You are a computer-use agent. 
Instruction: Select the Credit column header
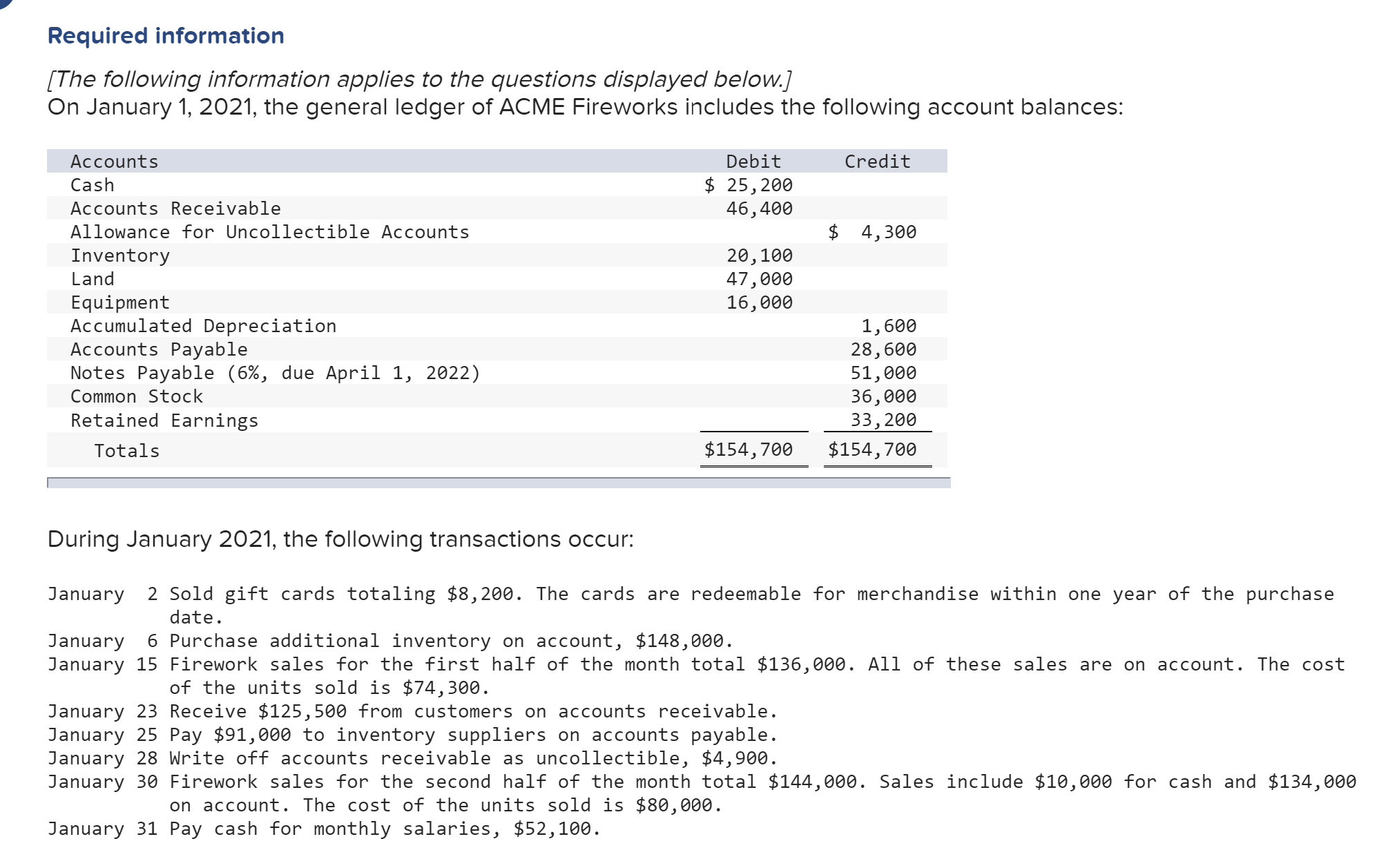pos(878,162)
